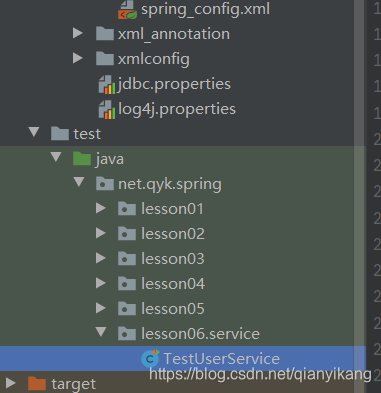This screenshot has height=393, width=381.
Task: Click the lesson05 package icon
Action: (127, 309)
